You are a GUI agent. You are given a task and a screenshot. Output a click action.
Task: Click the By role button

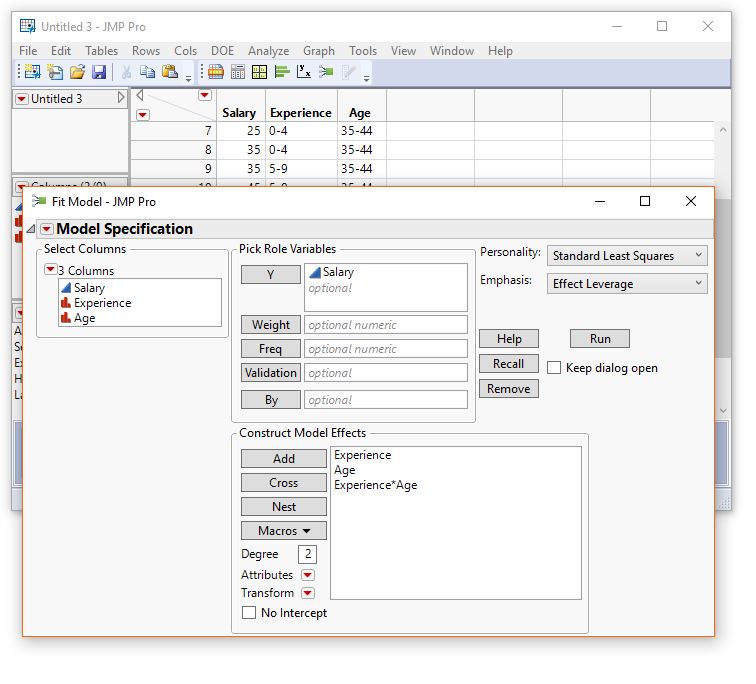pos(270,400)
